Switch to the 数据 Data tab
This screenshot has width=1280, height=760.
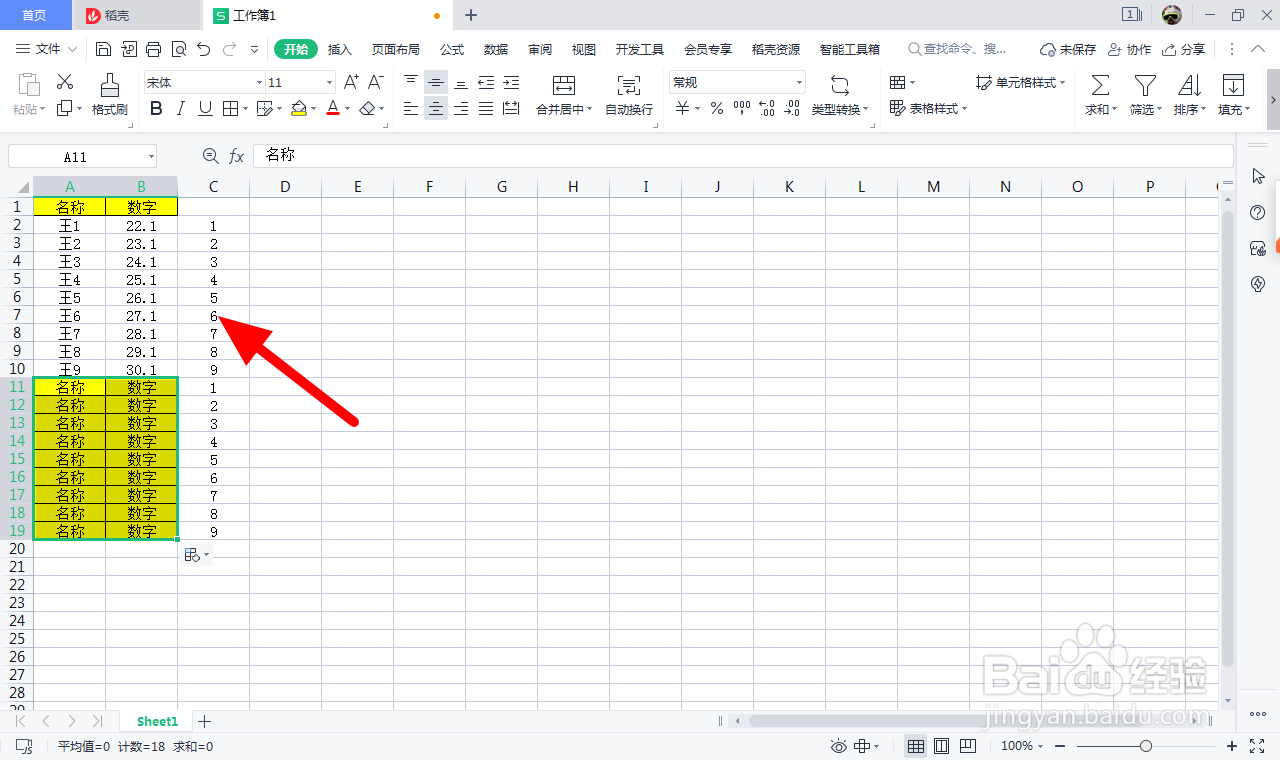[496, 49]
